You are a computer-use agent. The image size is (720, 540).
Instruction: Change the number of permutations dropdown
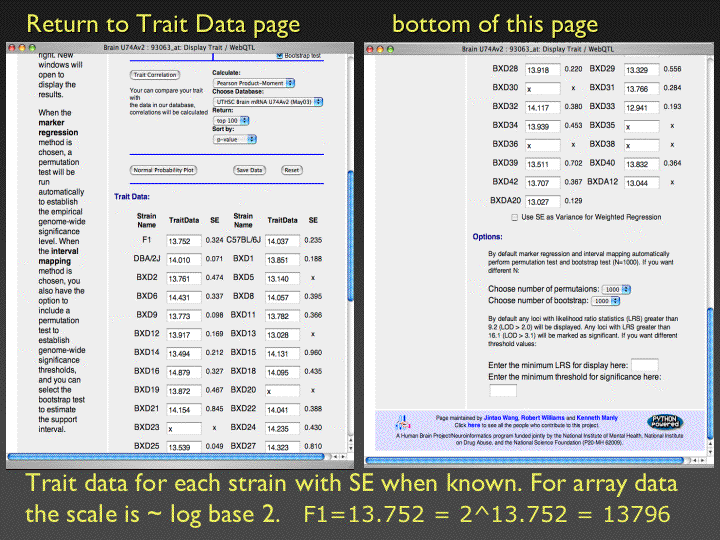604,288
